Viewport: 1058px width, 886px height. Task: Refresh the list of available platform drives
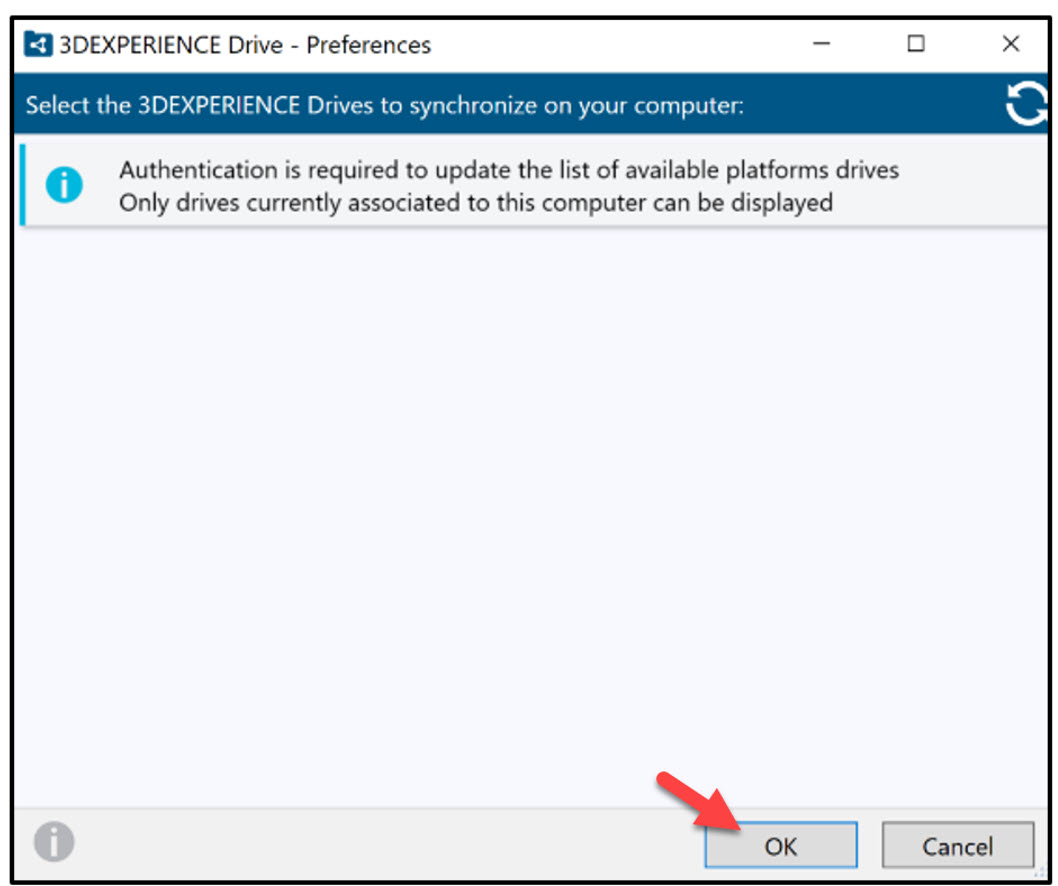1026,103
